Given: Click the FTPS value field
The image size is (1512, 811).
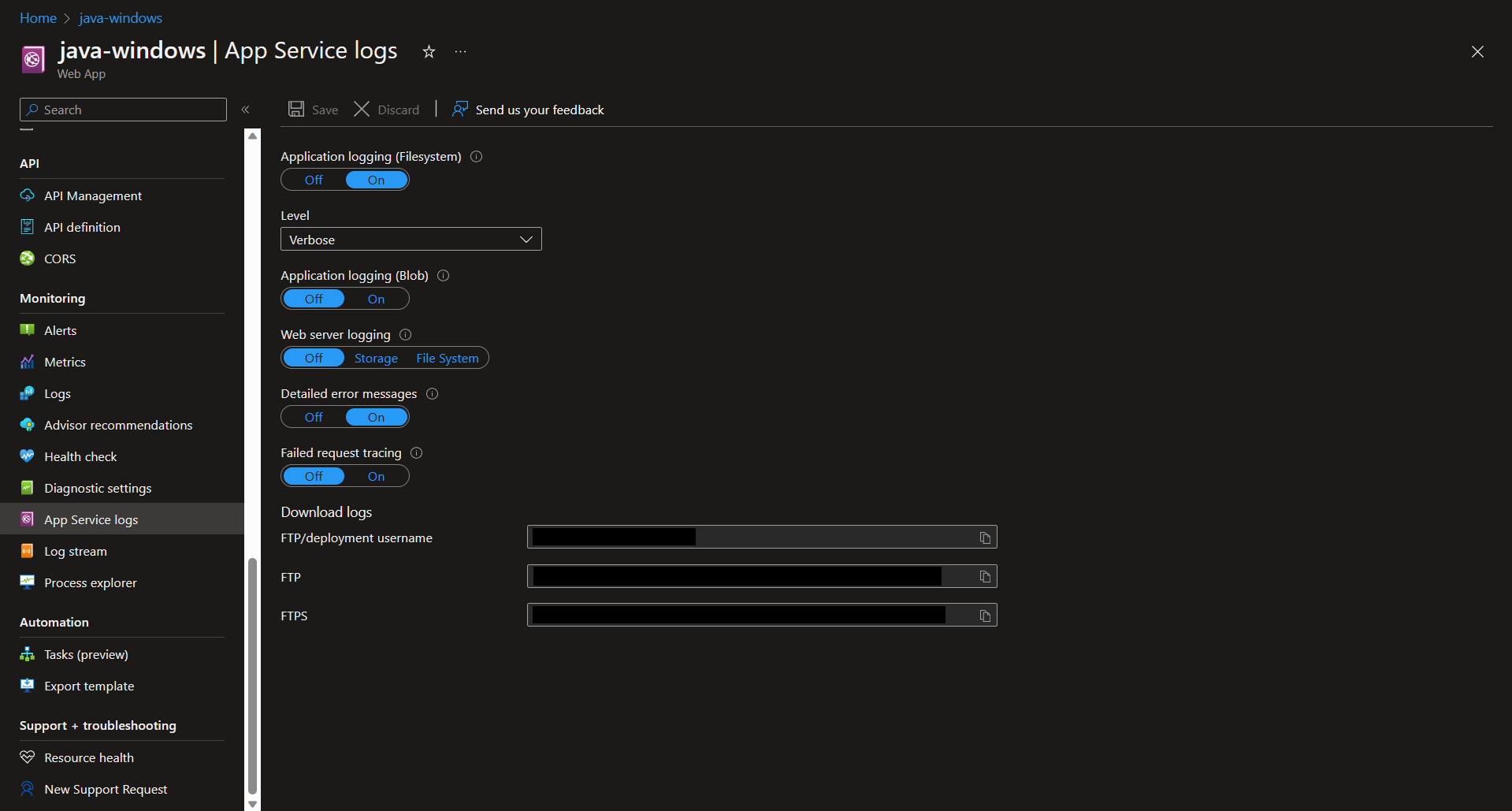Looking at the screenshot, I should click(762, 616).
